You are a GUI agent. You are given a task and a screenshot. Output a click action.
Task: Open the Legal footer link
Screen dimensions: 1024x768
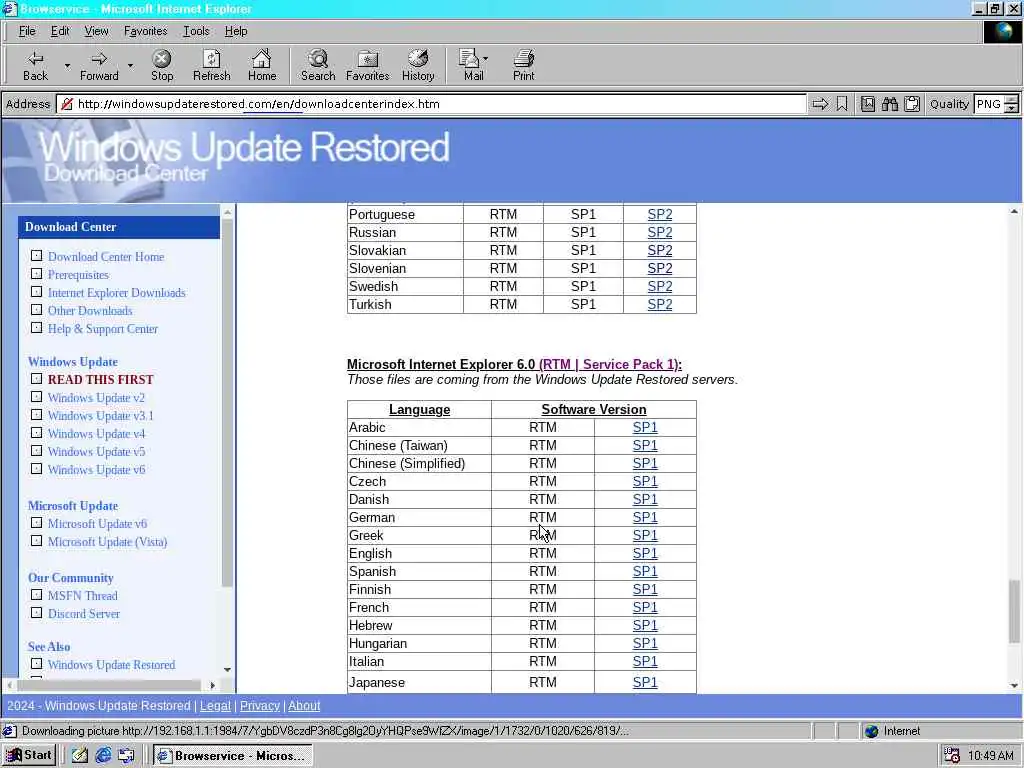(x=215, y=706)
